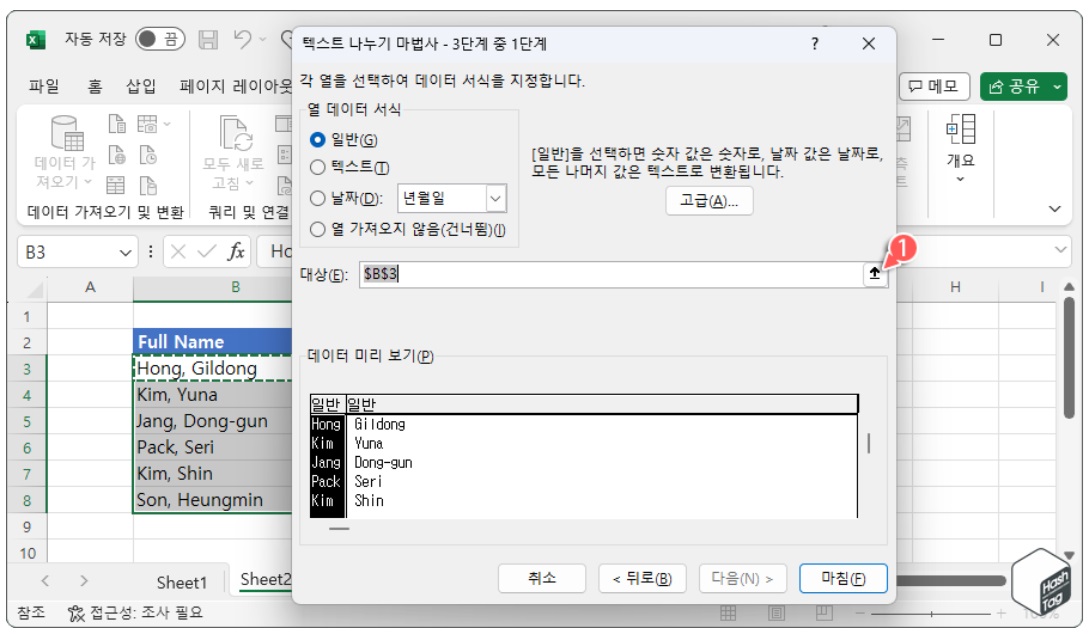The width and height of the screenshot is (1088, 634).
Task: Click the formula bar enter checkmark icon
Action: tap(206, 251)
